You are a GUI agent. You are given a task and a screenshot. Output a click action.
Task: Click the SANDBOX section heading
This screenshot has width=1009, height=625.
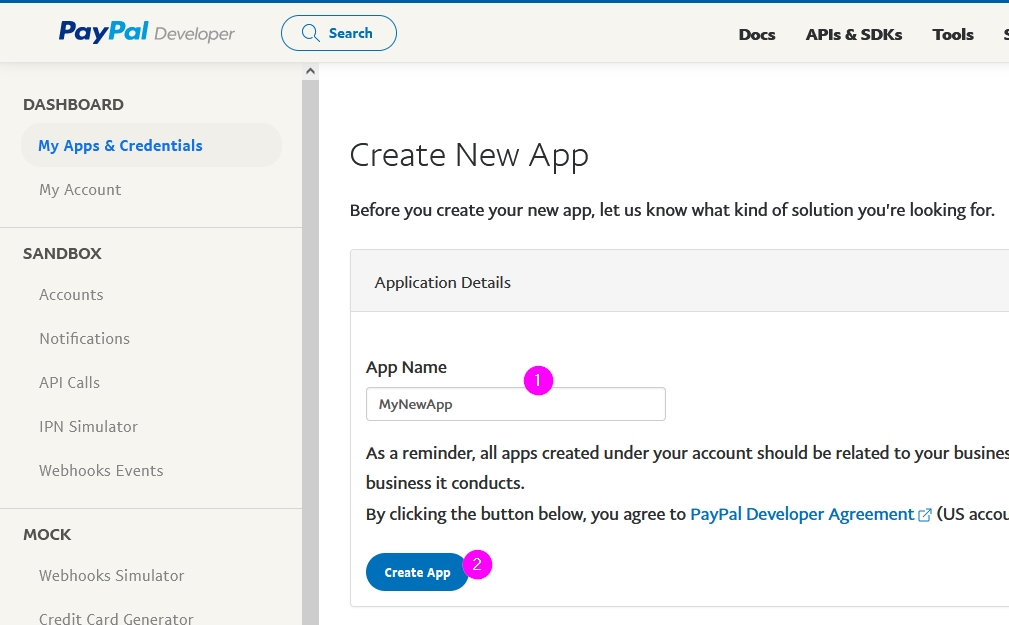(62, 254)
